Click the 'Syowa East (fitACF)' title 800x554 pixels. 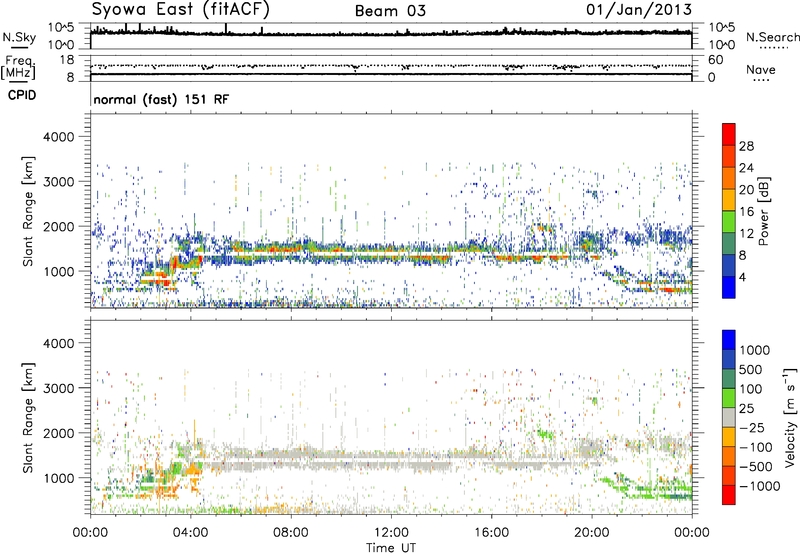(181, 9)
